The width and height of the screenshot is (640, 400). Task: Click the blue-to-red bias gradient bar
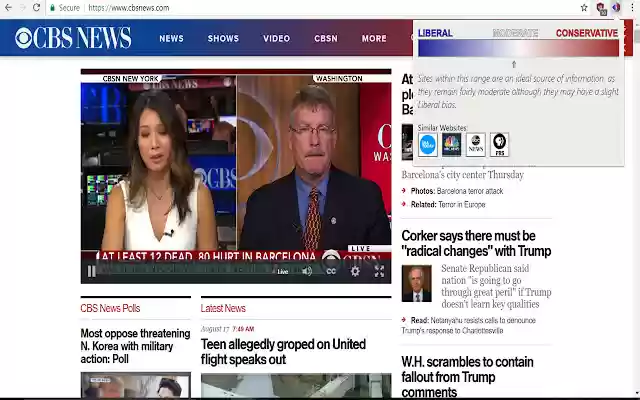pos(518,48)
